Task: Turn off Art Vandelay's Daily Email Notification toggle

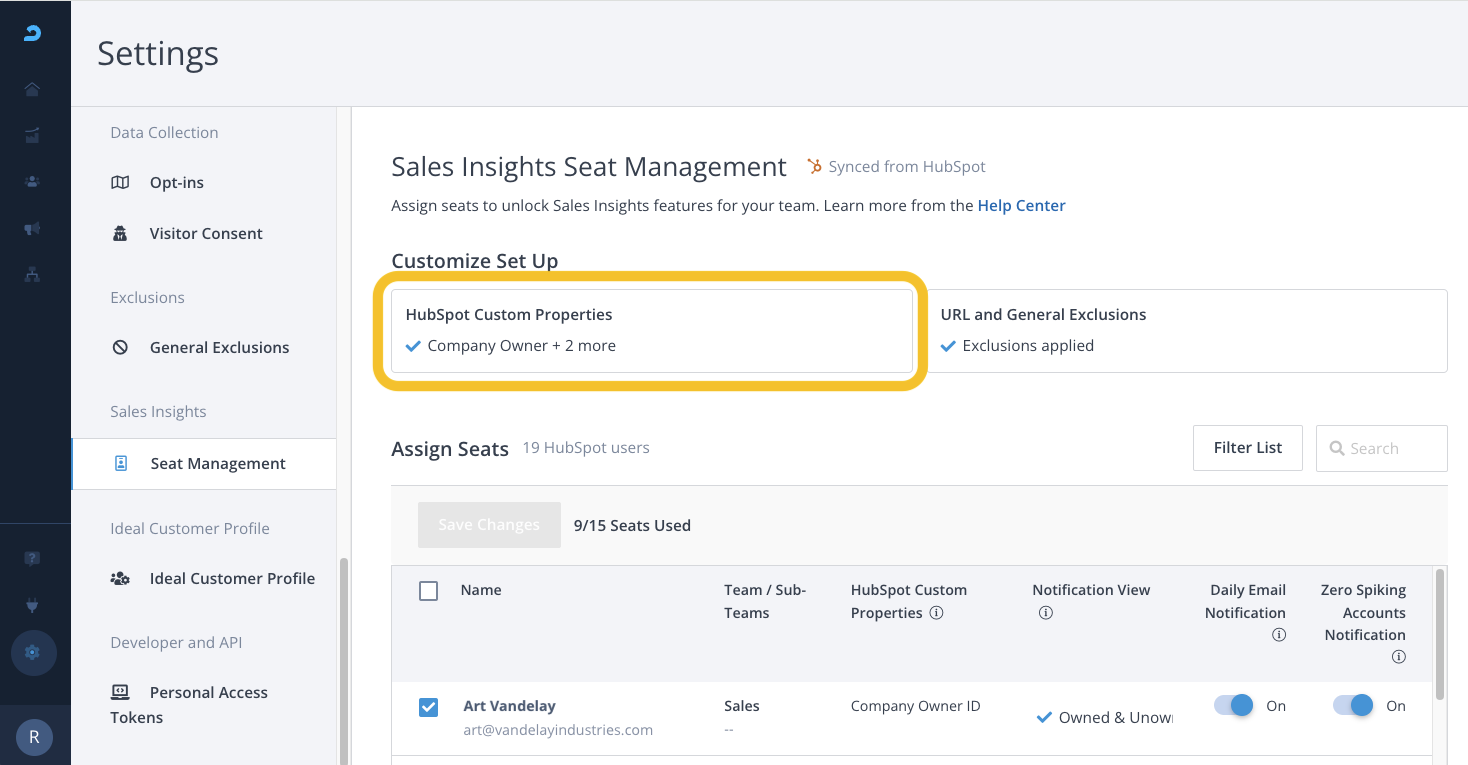Action: tap(1234, 706)
